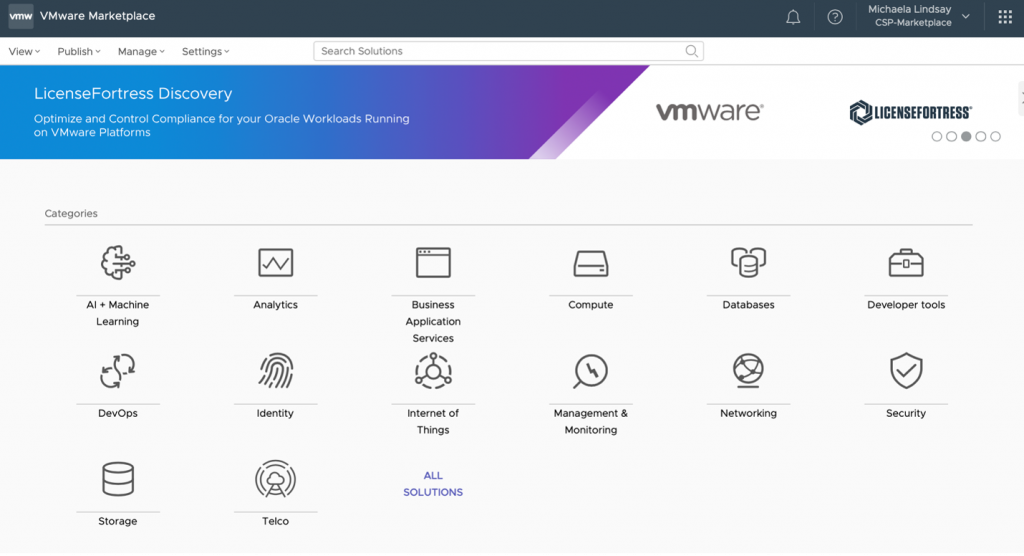Expand the Manage menu
1024x556 pixels.
(x=141, y=52)
